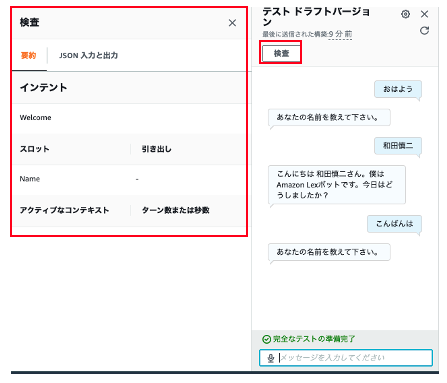Screen dimensions: 447x383
Task: Close the 検査 inspection panel
Action: [232, 23]
